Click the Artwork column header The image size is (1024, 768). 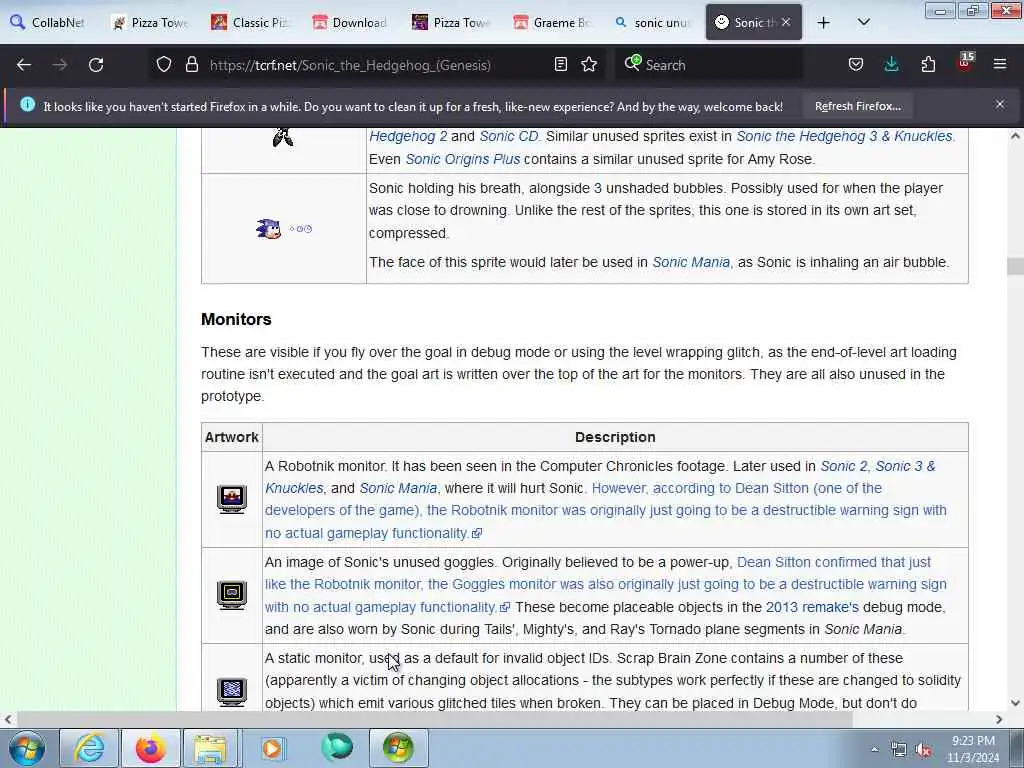pyautogui.click(x=231, y=437)
